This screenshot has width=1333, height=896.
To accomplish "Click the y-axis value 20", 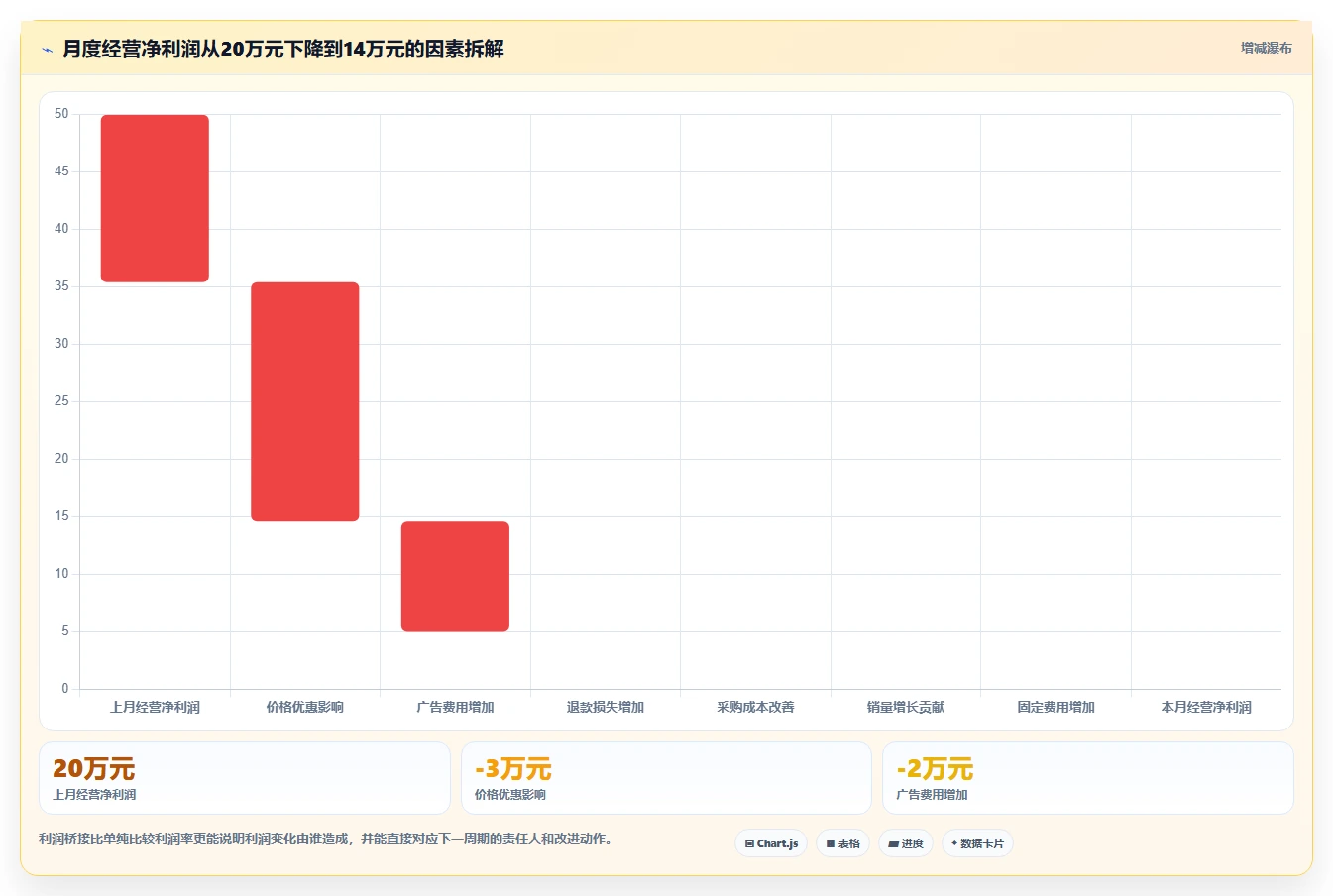I will pos(61,459).
